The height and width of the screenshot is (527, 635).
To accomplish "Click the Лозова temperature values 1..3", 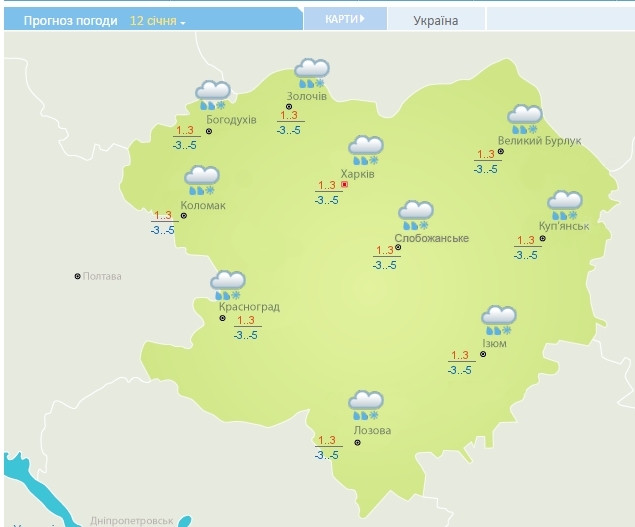I will pyautogui.click(x=327, y=440).
